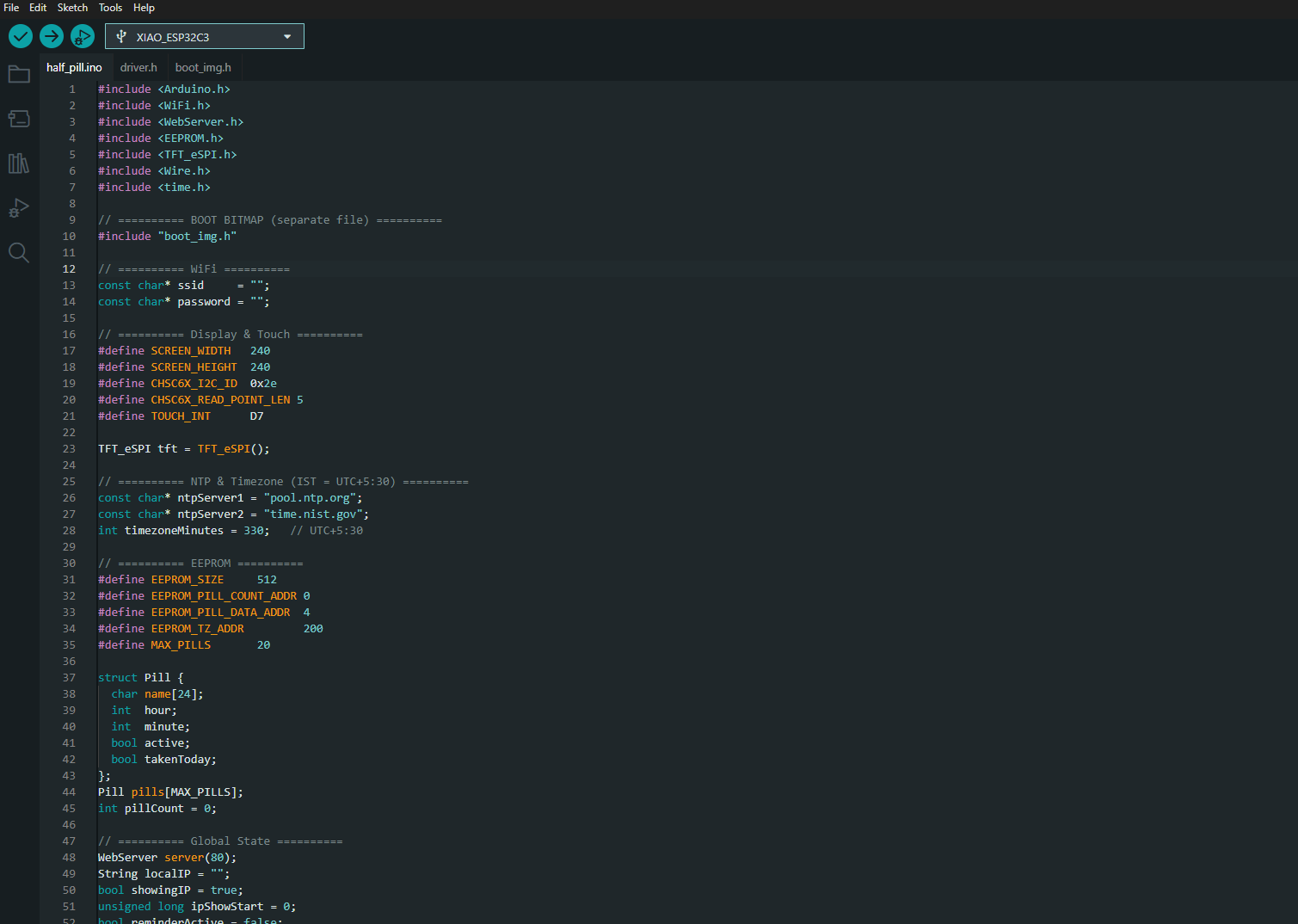The image size is (1298, 924).
Task: Click the 'bool takenToday;' line
Action: (x=164, y=760)
